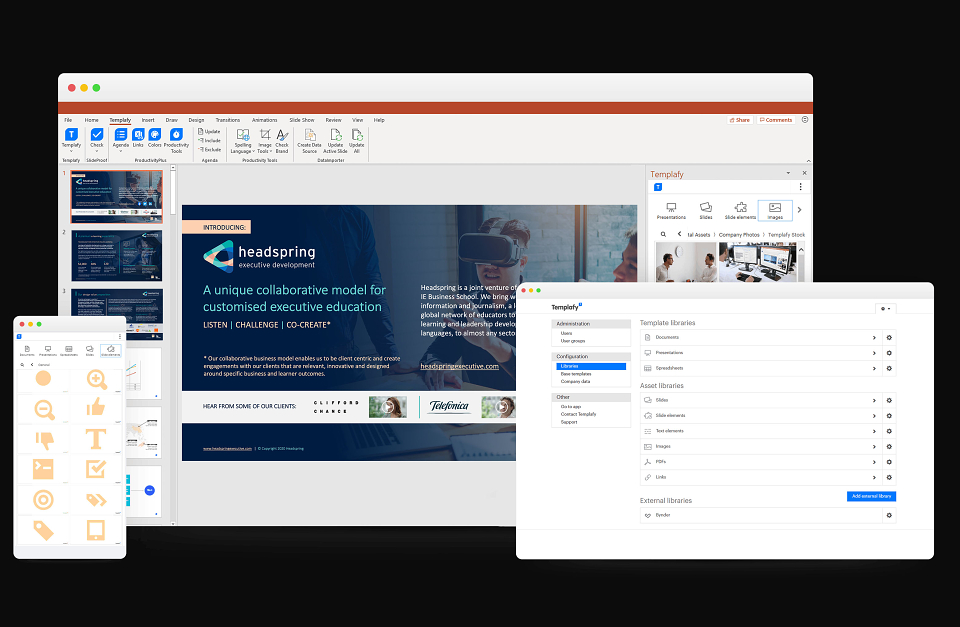Click the right arrow in Templafy pane tabs
Image resolution: width=960 pixels, height=627 pixels.
click(800, 210)
